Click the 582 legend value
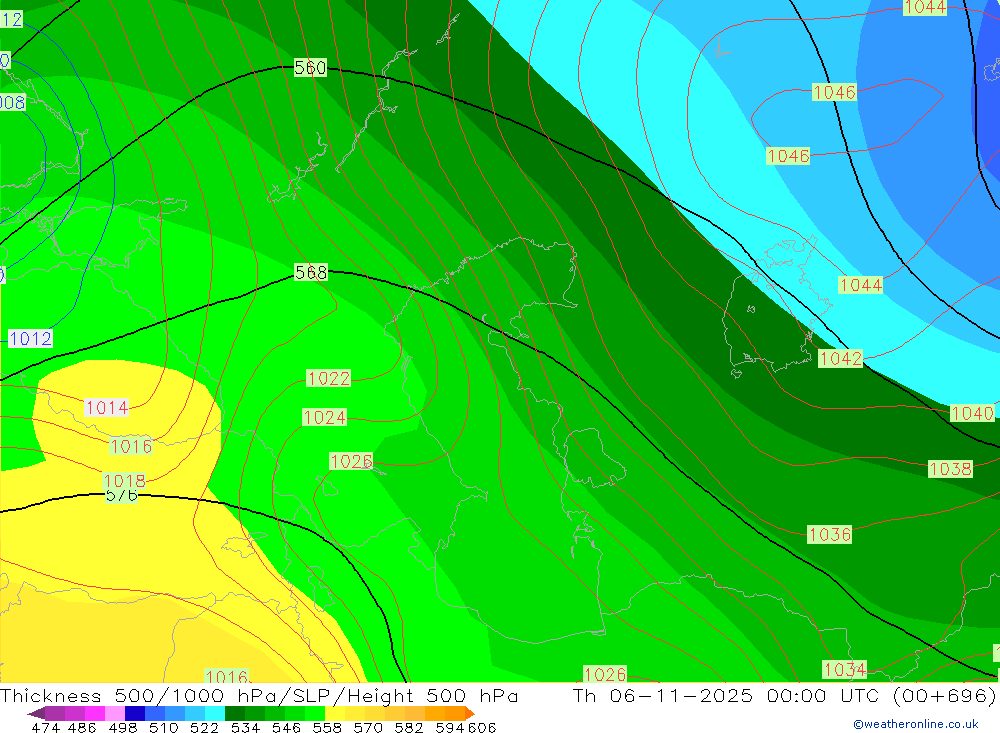This screenshot has height=733, width=1000. (408, 727)
